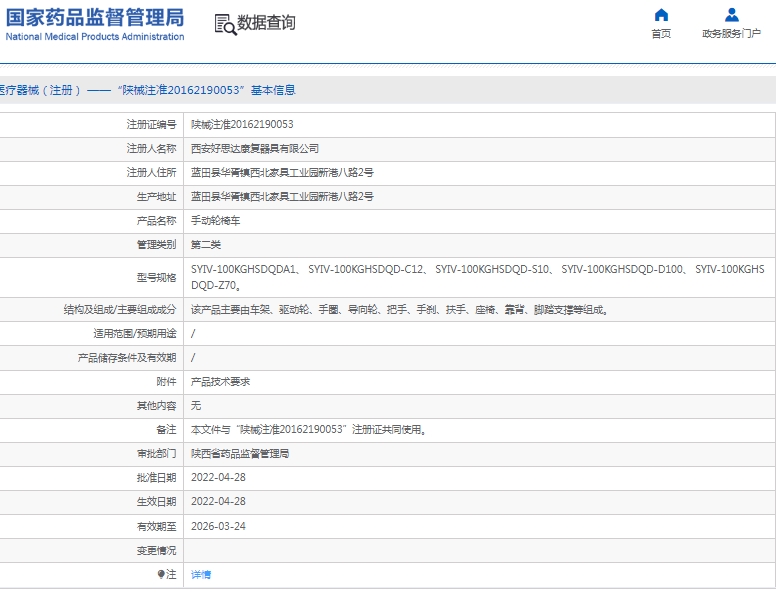
Task: Click the model specification SYIV-100KGHSDQDA1 text
Action: tap(245, 269)
